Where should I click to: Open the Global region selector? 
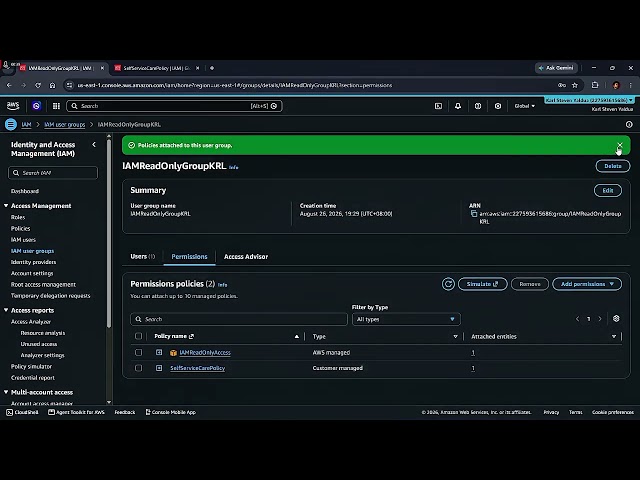[524, 106]
